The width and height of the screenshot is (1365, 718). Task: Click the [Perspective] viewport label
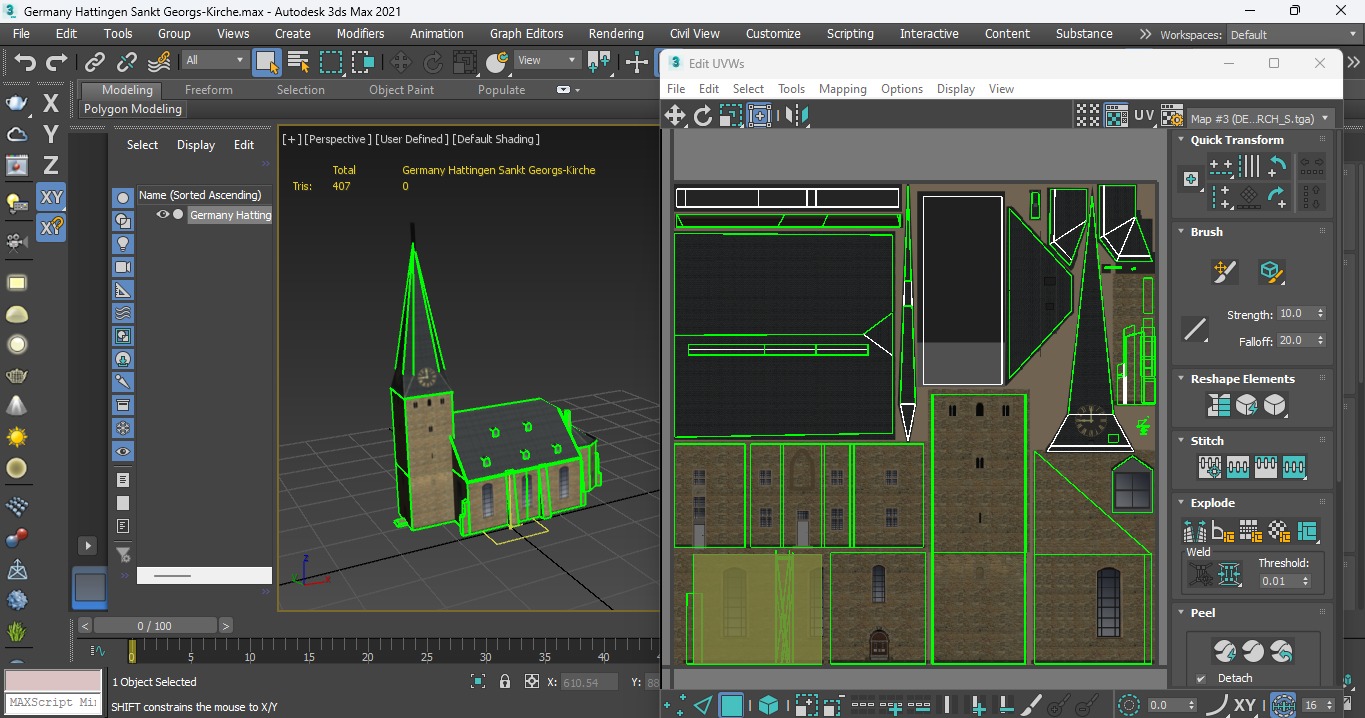(338, 139)
